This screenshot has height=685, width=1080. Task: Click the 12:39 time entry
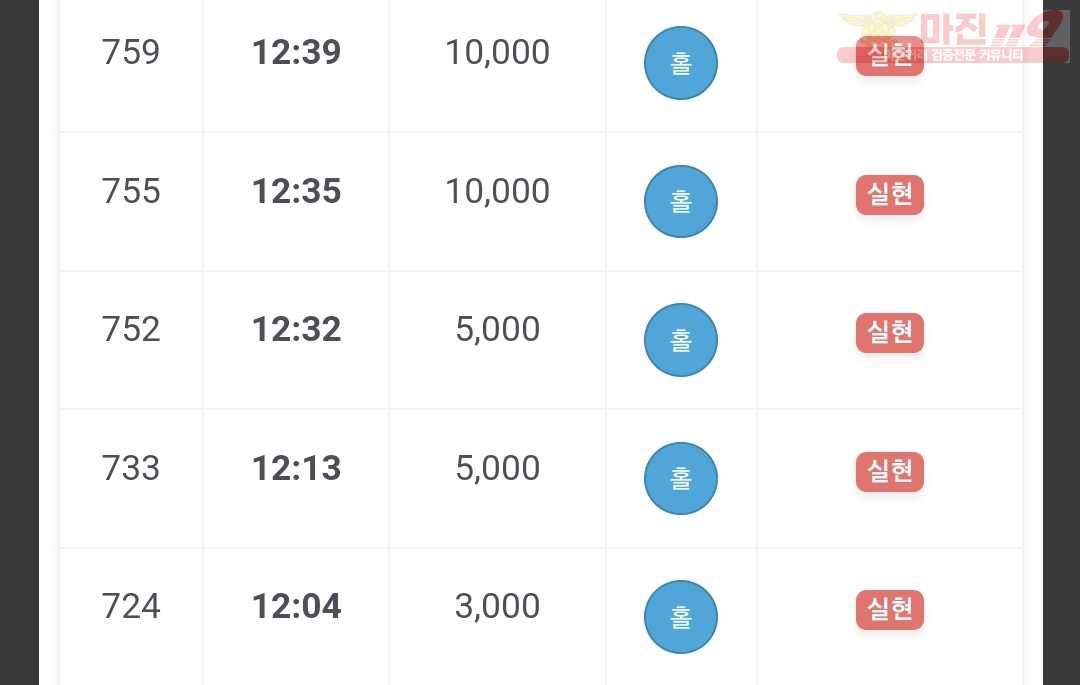click(297, 52)
